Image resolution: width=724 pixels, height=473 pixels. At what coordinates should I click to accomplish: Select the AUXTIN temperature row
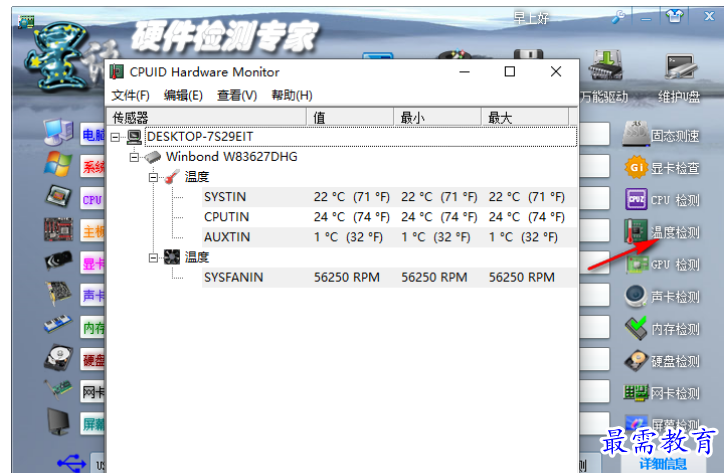coord(389,237)
